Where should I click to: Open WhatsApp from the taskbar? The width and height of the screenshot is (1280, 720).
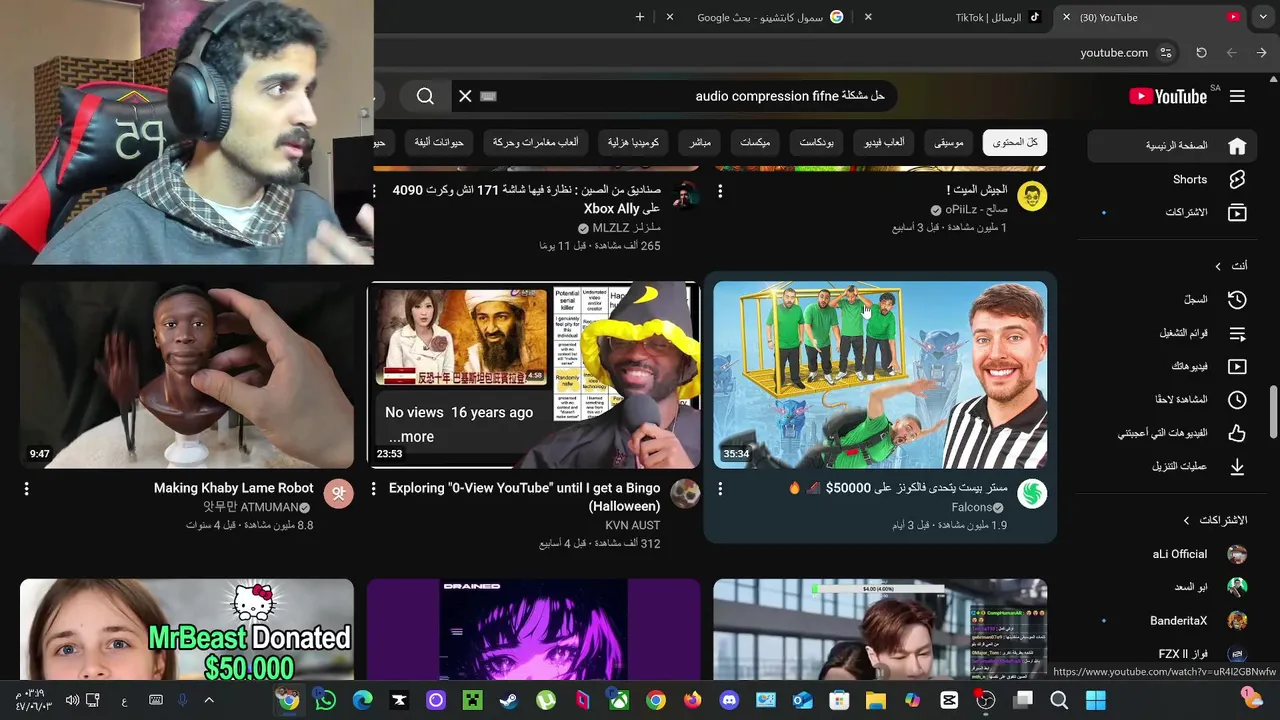point(325,700)
